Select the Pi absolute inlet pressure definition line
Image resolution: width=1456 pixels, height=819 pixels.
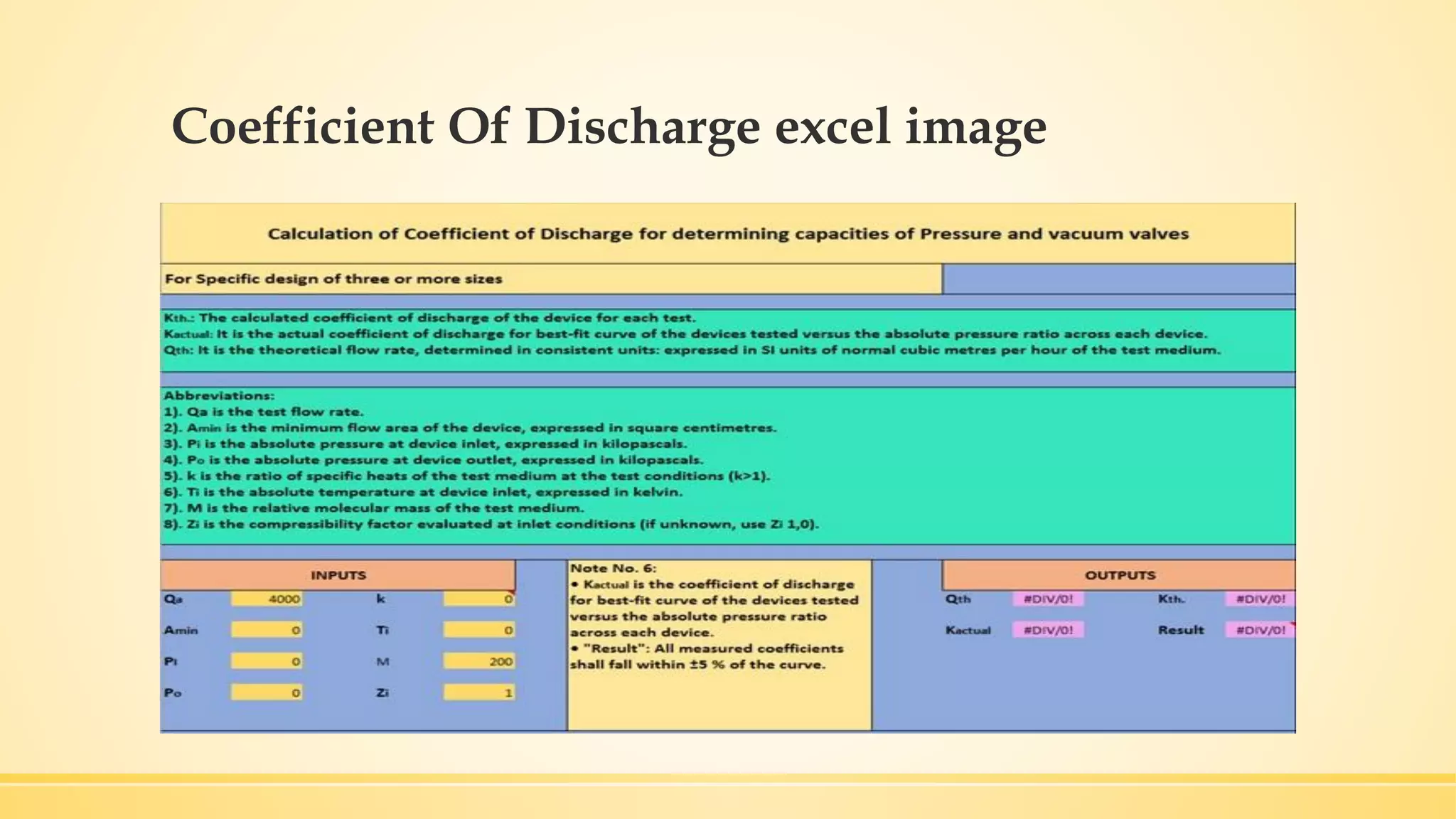[x=425, y=444]
